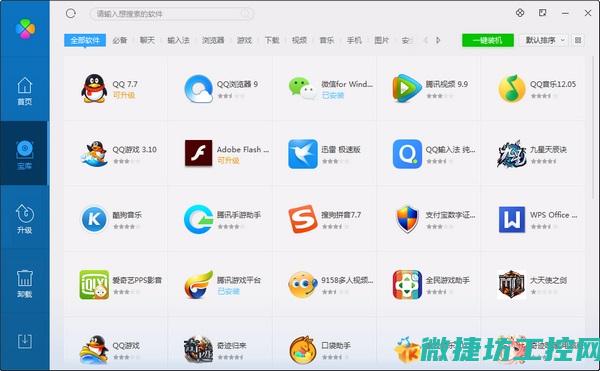Click the QQ浏览器 9 icon
This screenshot has height=371, width=600.
(198, 88)
